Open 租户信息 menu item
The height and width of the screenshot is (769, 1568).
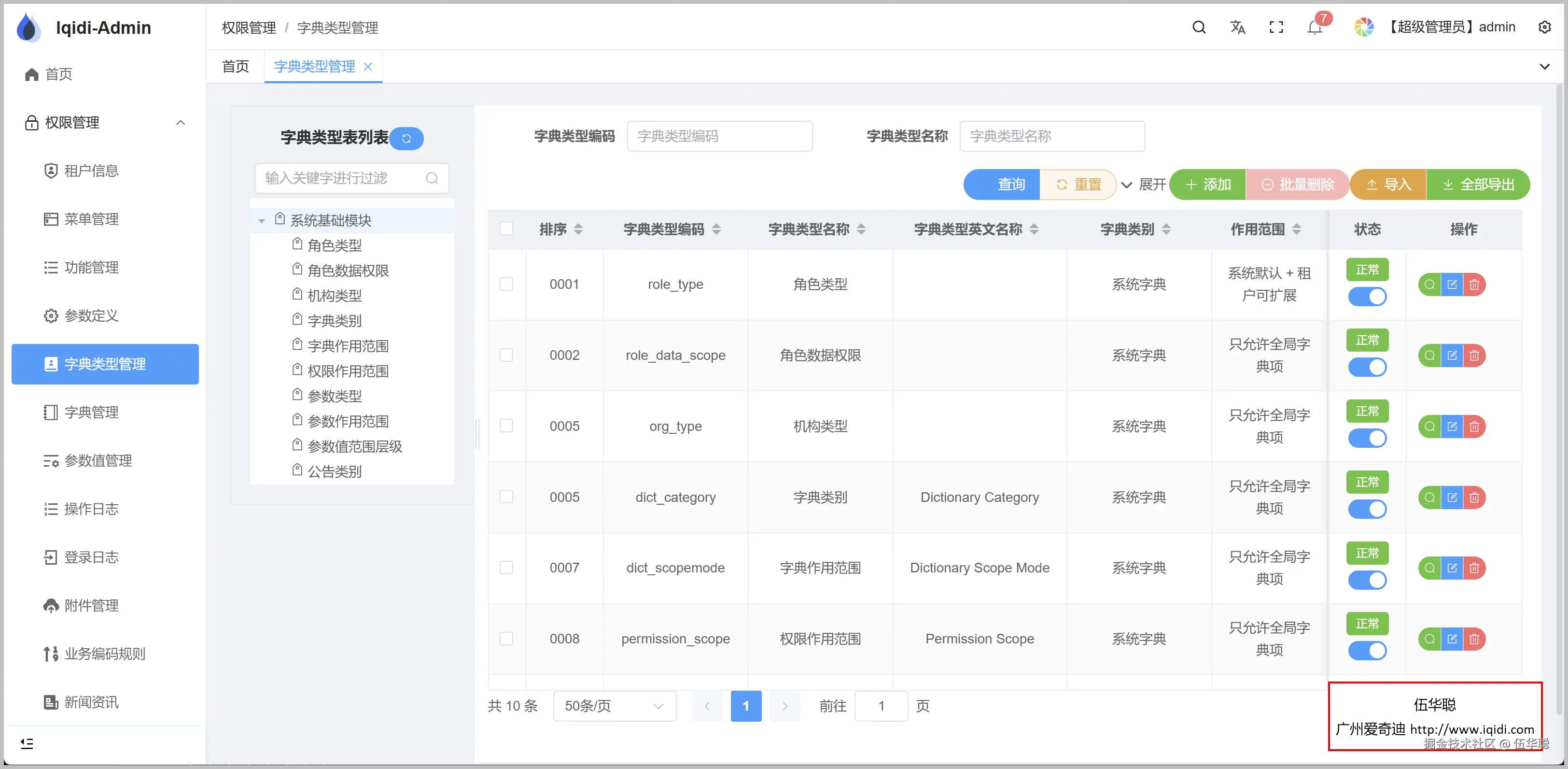point(91,171)
